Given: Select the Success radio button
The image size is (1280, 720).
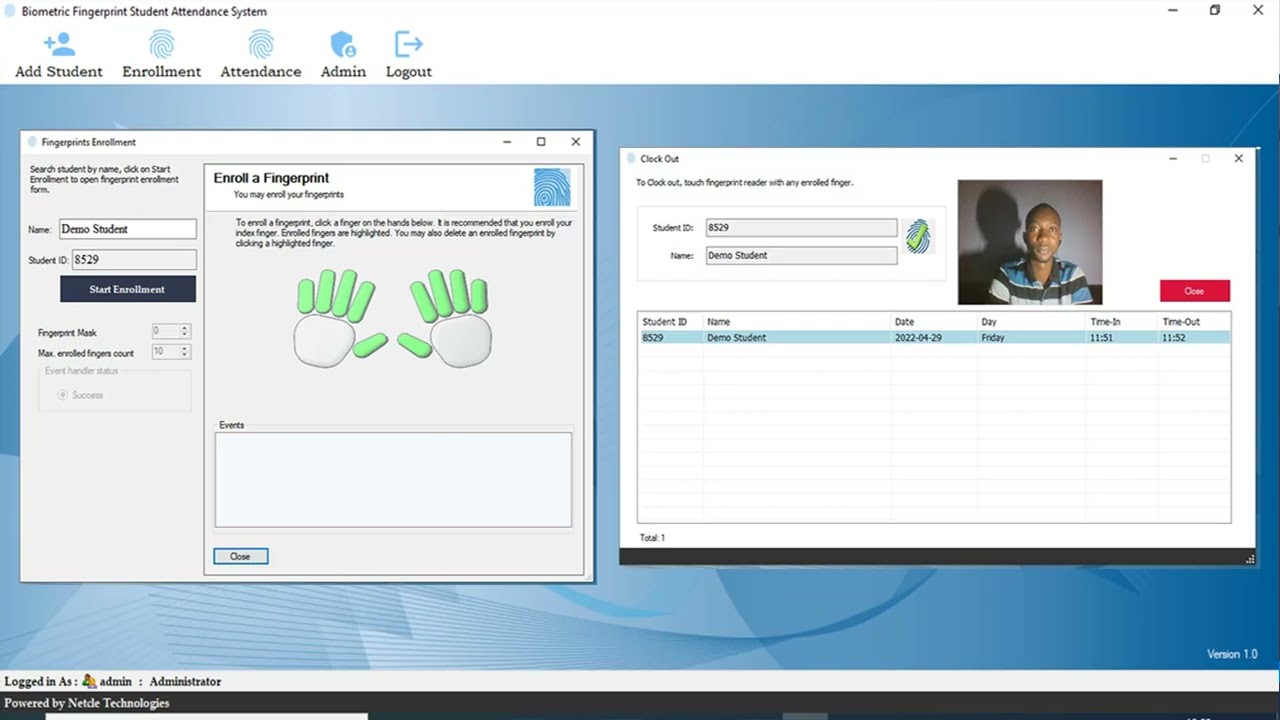Looking at the screenshot, I should coord(63,395).
